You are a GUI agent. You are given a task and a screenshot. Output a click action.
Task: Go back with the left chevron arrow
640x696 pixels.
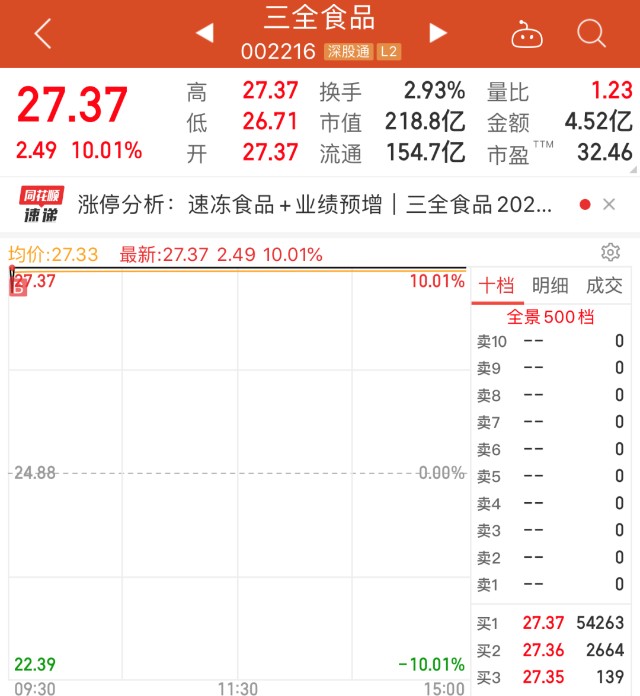(43, 33)
